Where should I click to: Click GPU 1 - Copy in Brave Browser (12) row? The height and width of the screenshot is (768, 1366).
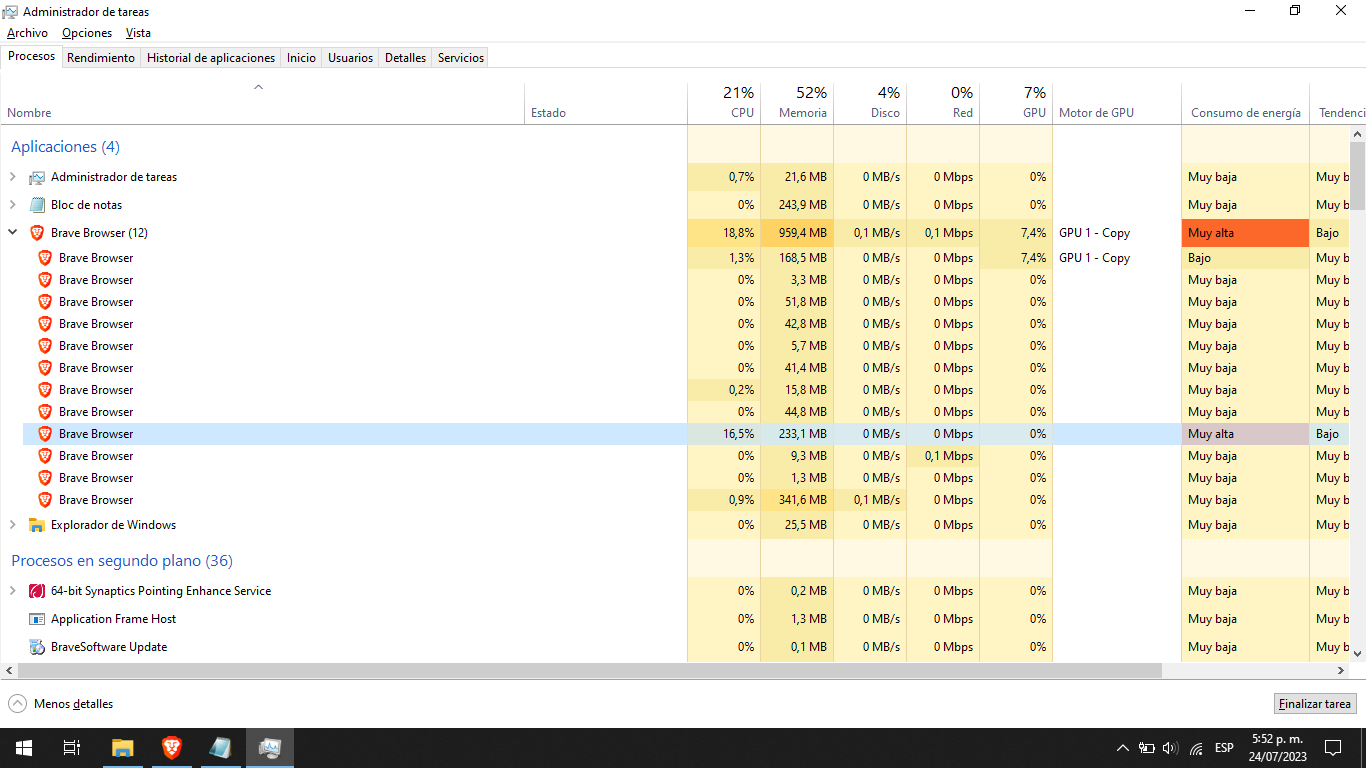pos(1094,233)
